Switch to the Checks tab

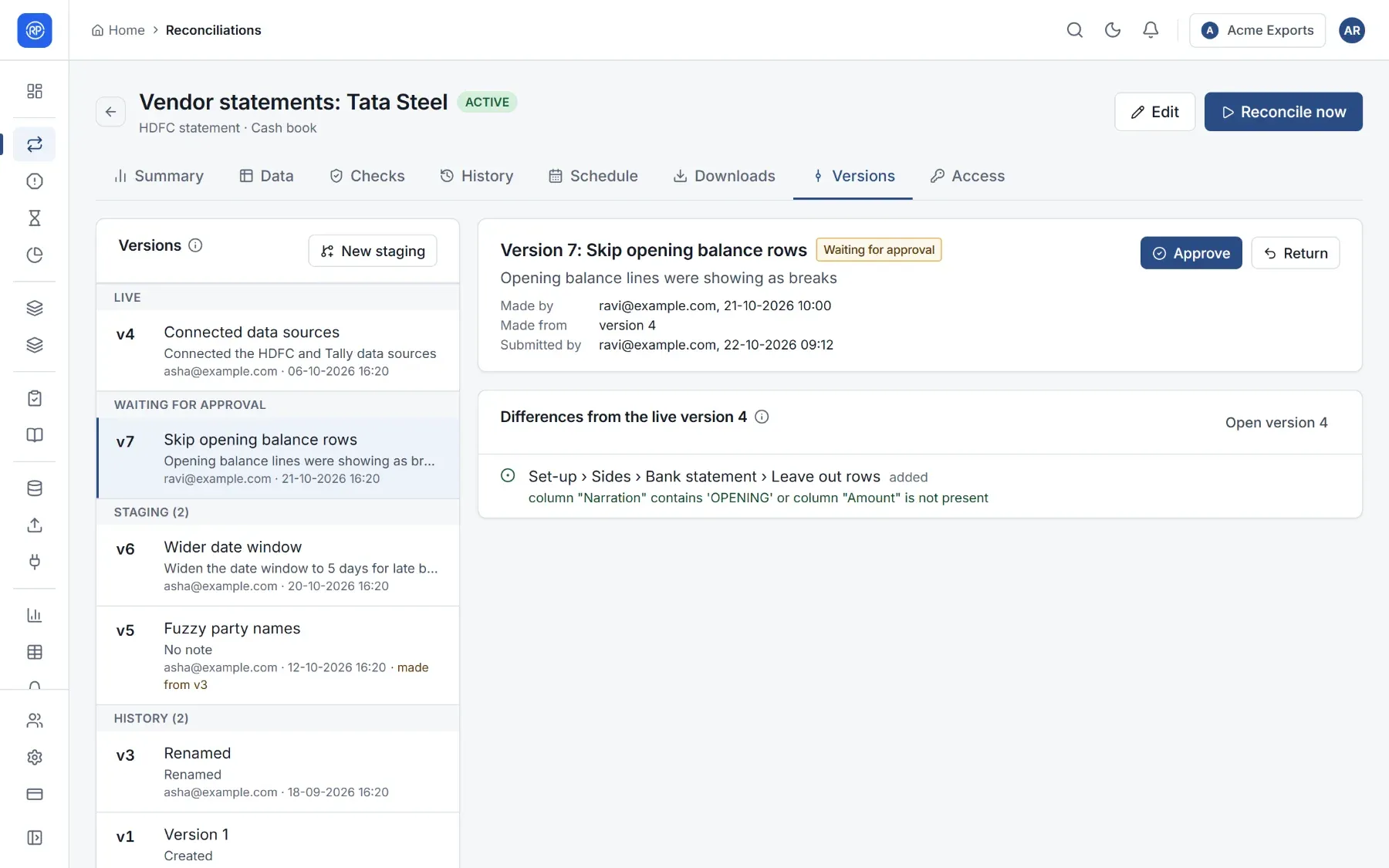[367, 176]
